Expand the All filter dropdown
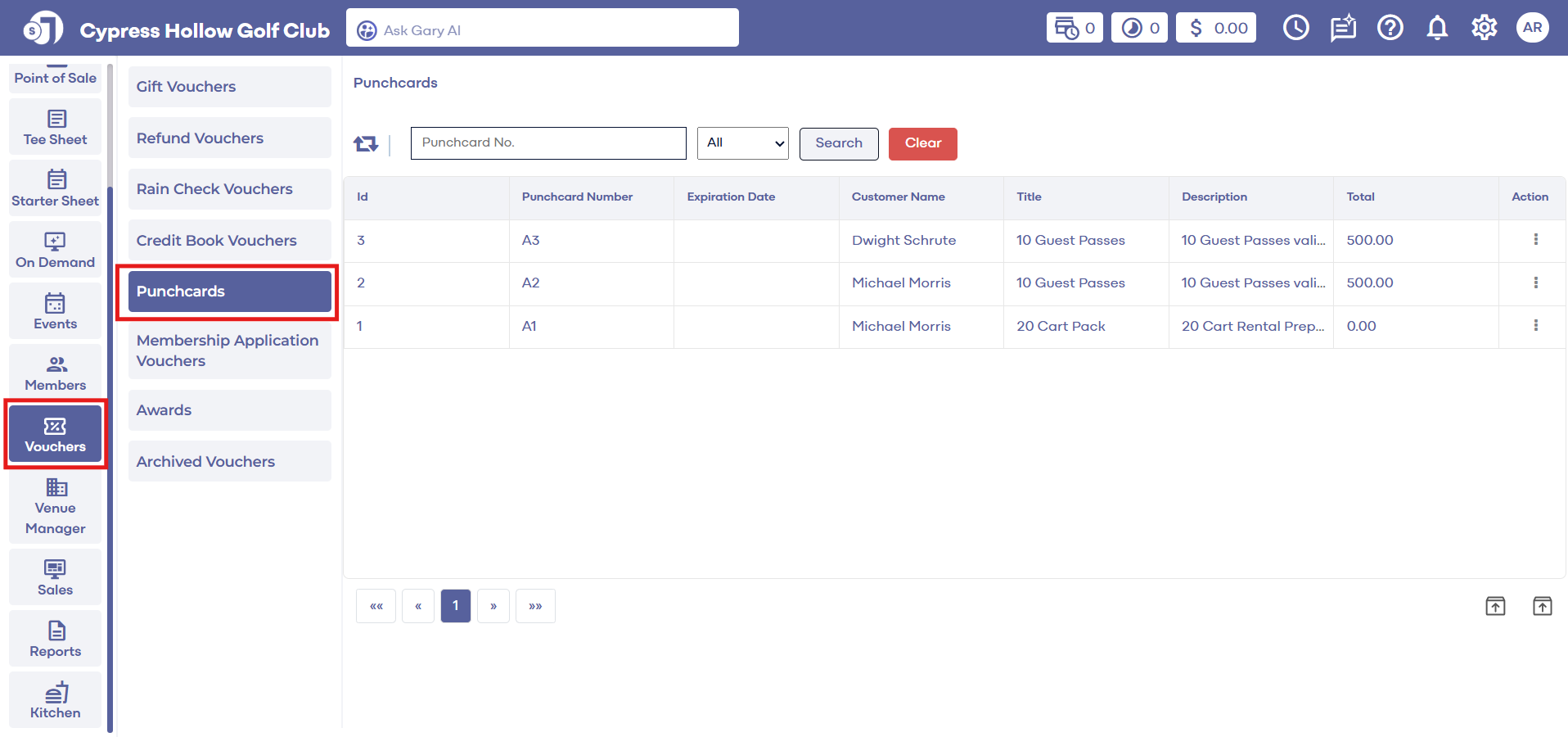The image size is (1568, 737). pyautogui.click(x=742, y=143)
